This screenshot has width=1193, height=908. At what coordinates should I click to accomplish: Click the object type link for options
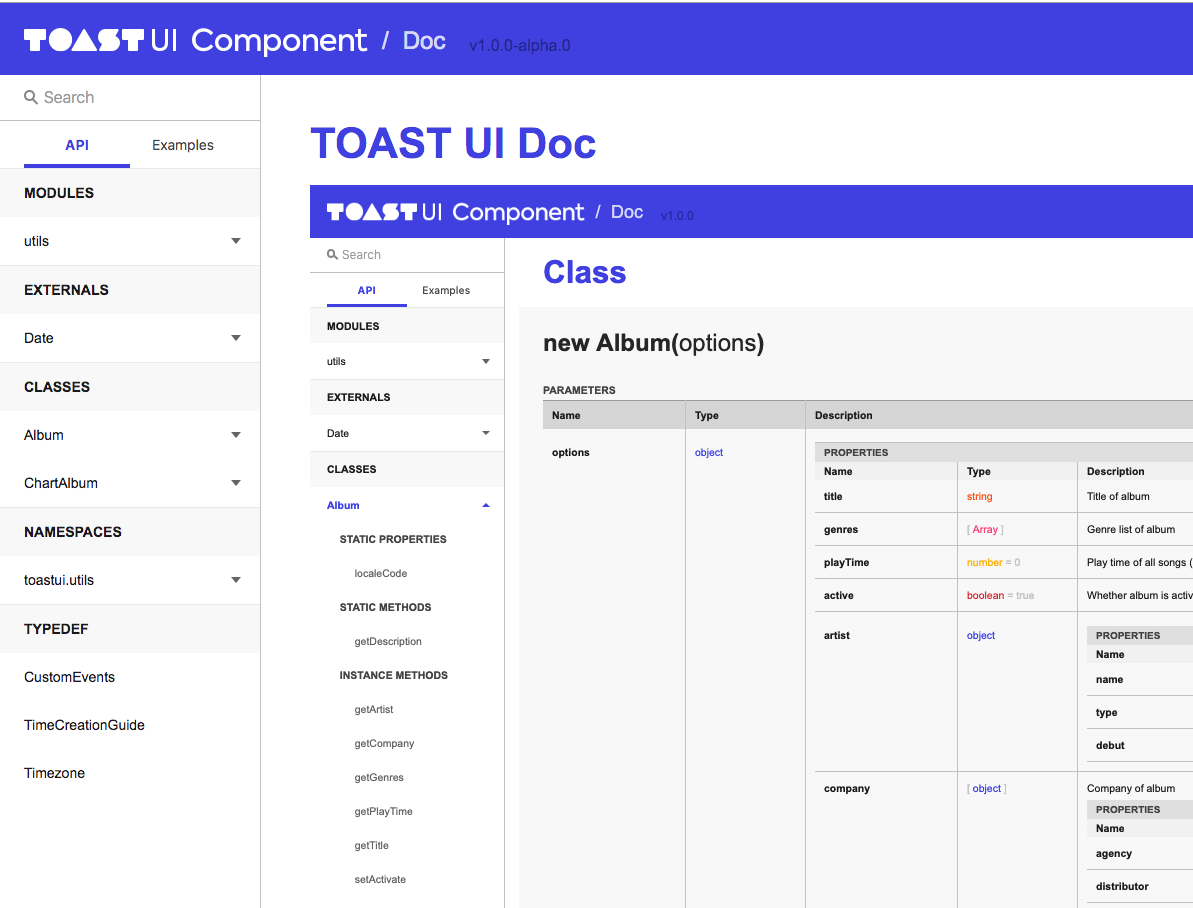tap(708, 452)
